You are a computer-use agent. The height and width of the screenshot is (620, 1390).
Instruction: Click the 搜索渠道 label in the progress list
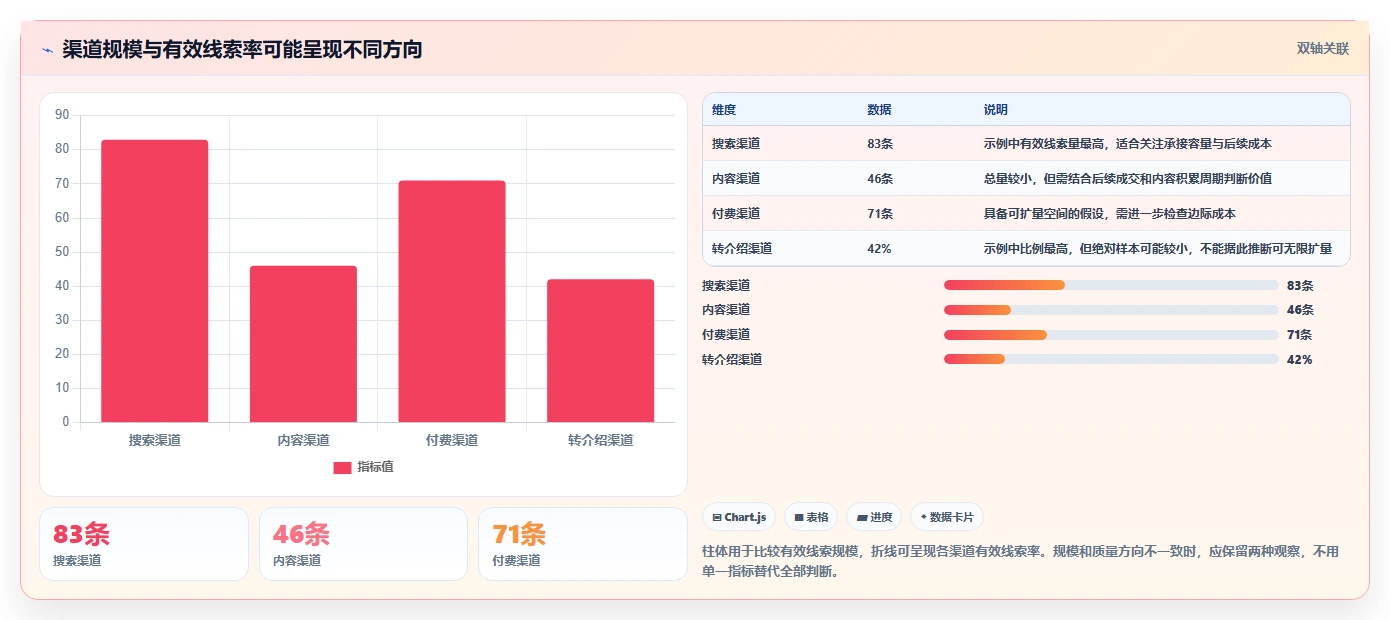pos(726,285)
